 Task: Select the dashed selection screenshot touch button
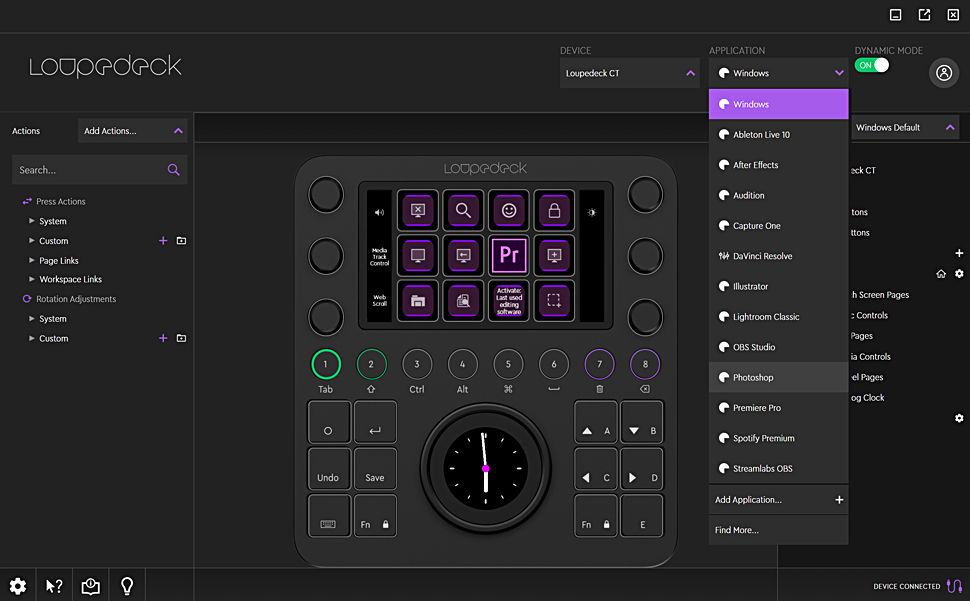554,300
